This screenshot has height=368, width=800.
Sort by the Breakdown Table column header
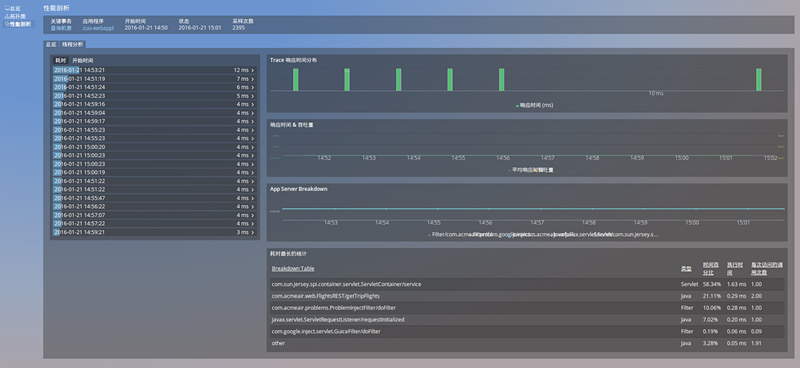pos(293,269)
